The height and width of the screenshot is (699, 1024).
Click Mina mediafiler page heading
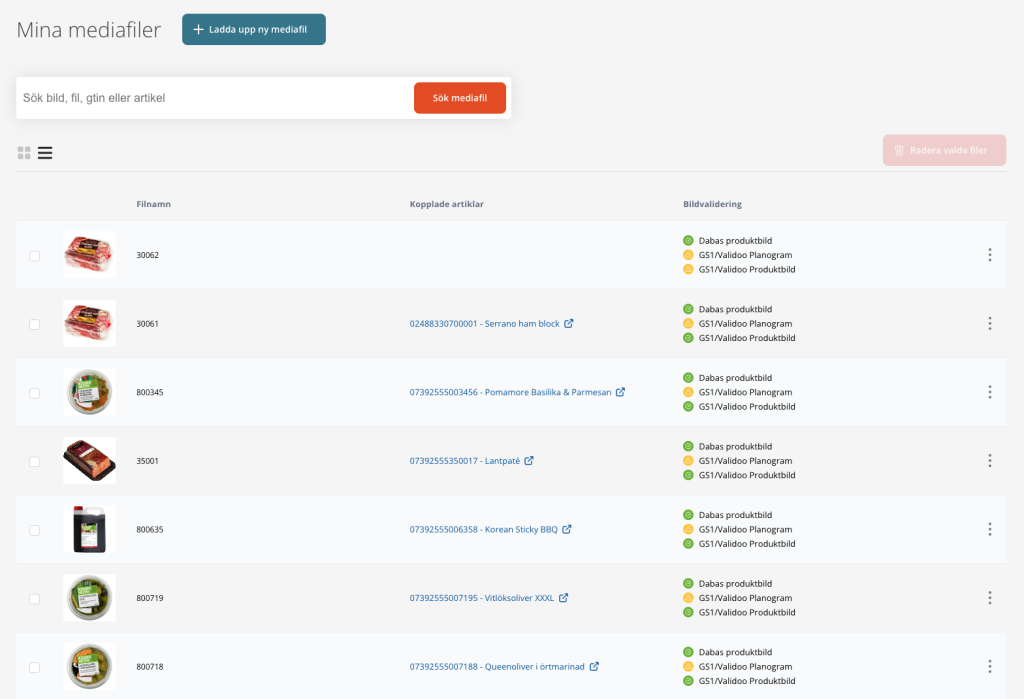[89, 30]
